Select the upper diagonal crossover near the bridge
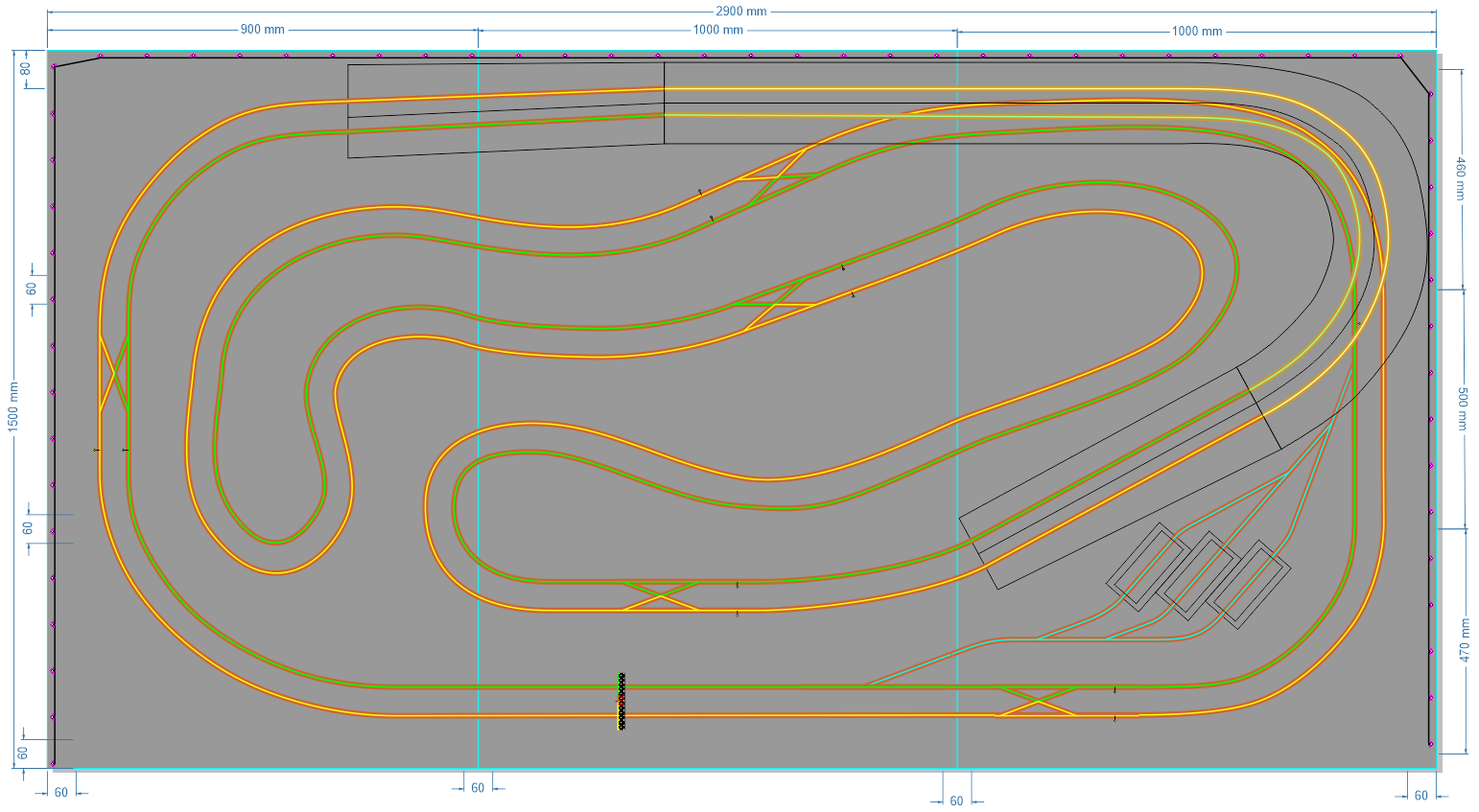Viewport: 1479px width, 812px height. tap(777, 177)
